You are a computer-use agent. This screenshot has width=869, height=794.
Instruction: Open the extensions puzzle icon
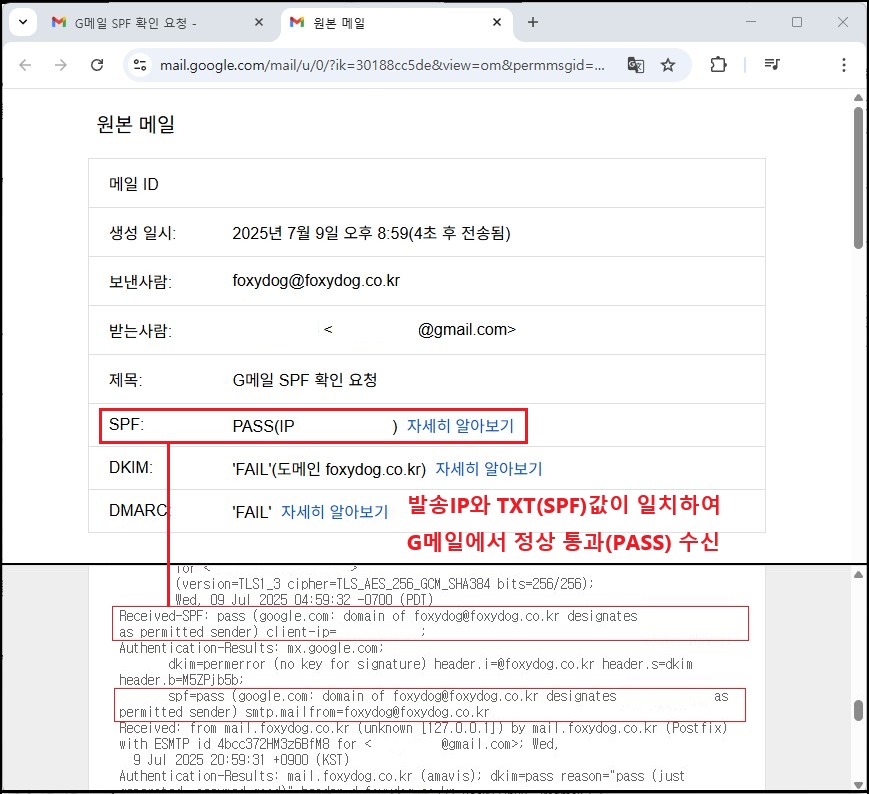click(718, 65)
